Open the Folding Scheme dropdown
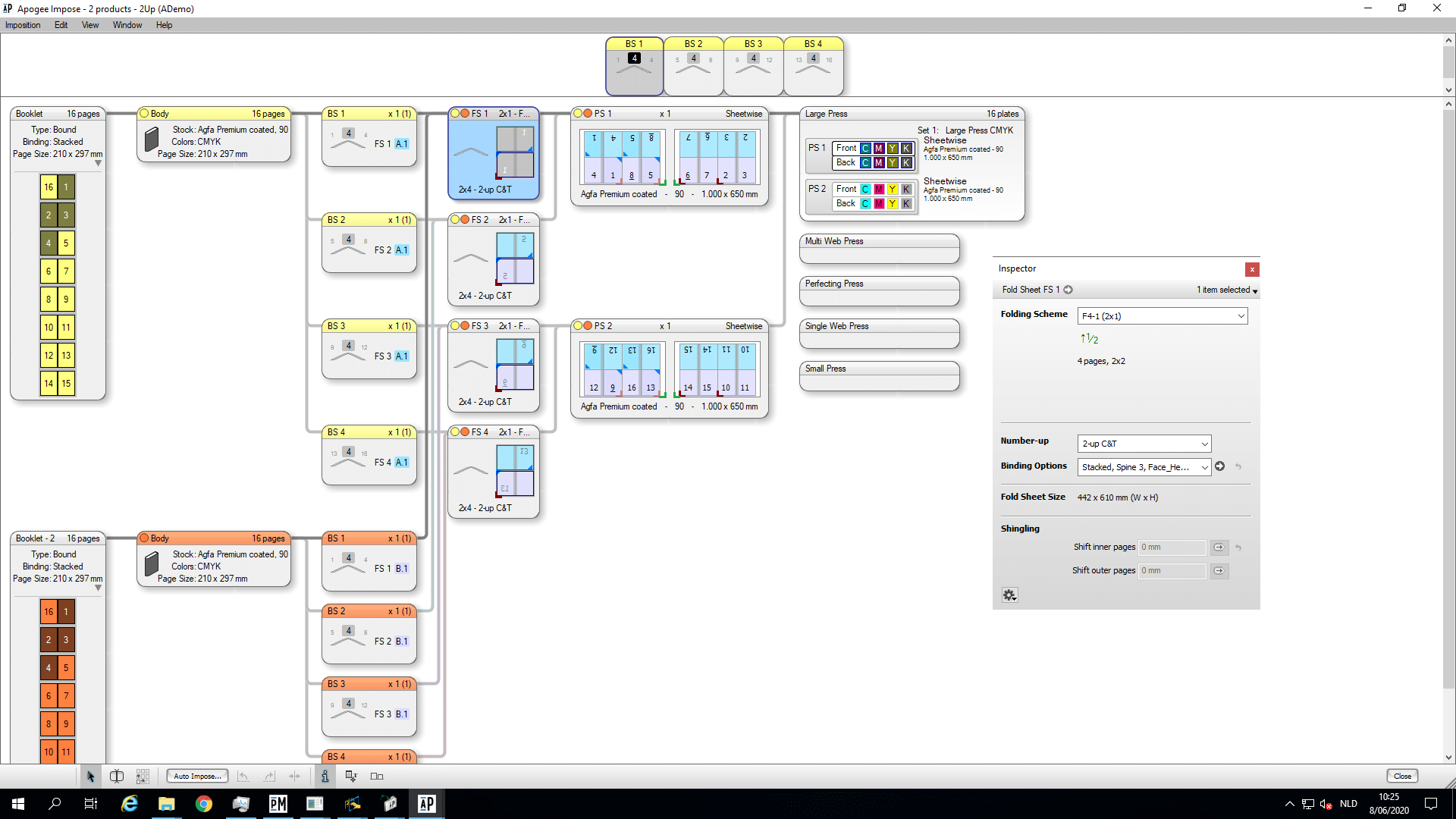1456x819 pixels. tap(1163, 316)
